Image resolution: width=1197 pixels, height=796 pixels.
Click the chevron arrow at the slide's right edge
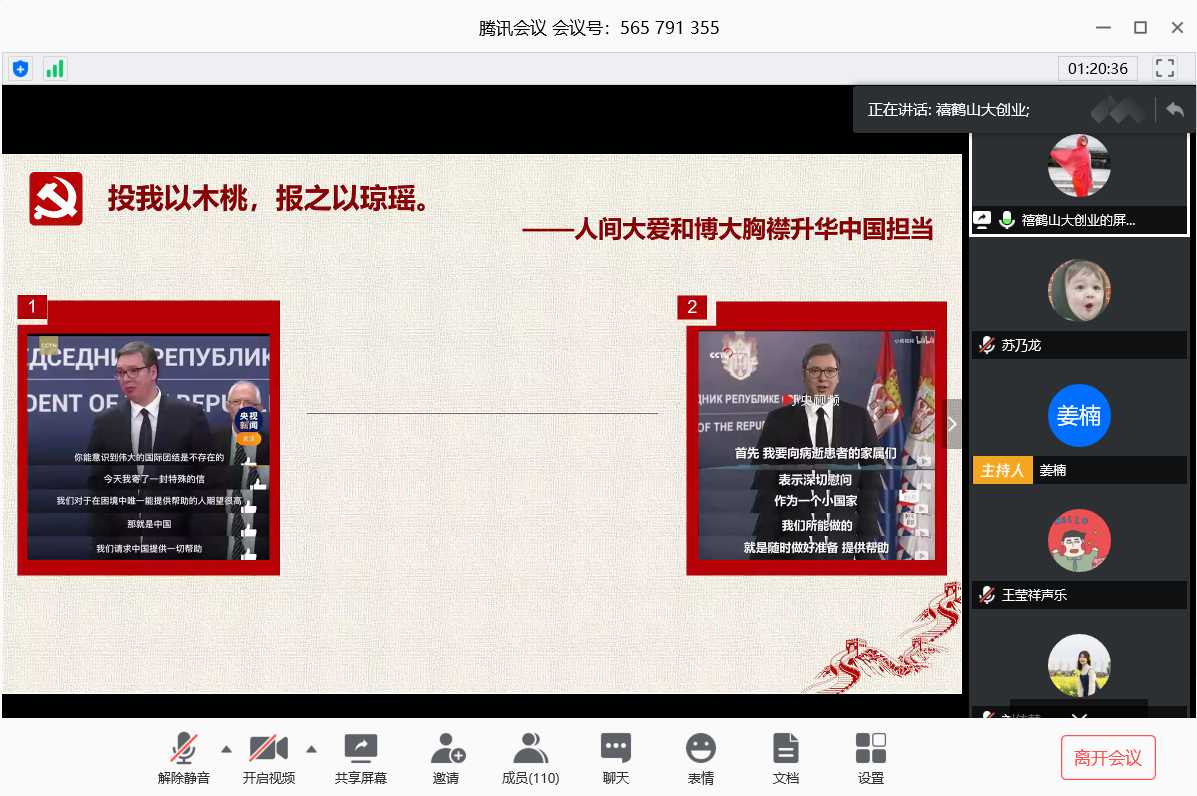[x=952, y=424]
